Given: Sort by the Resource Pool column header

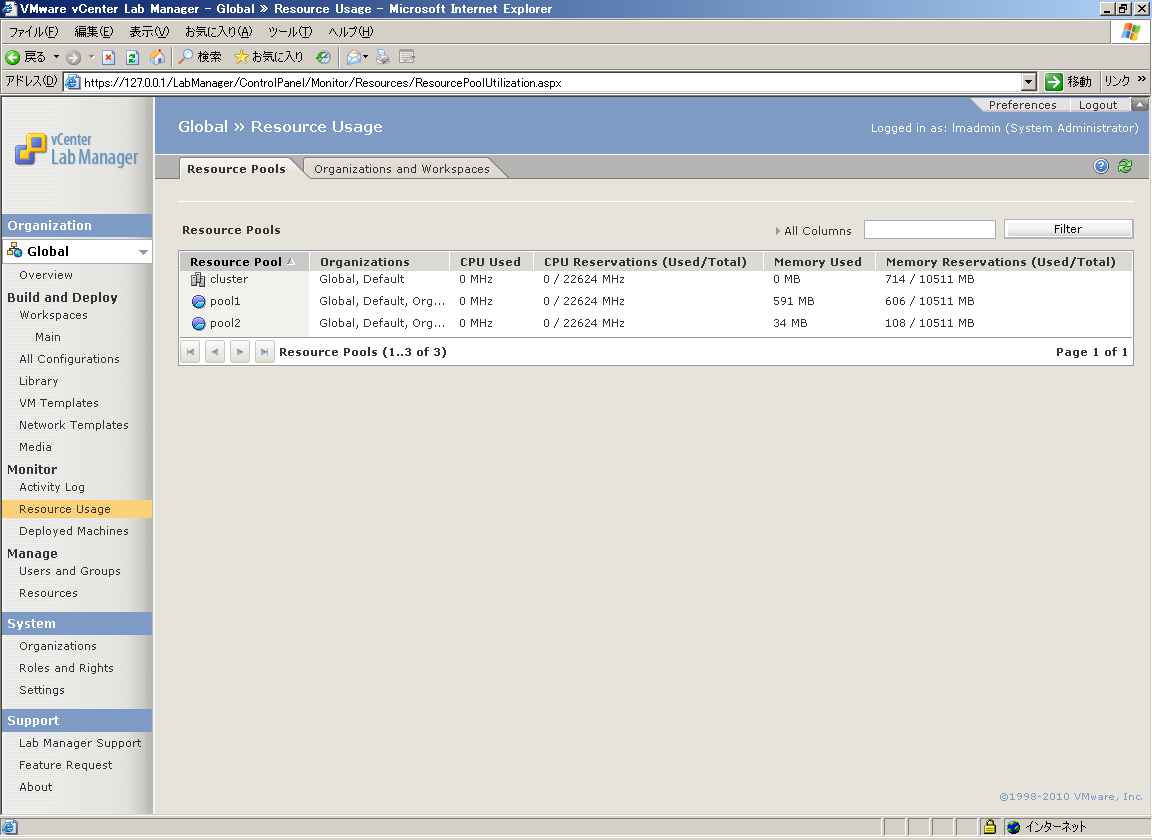Looking at the screenshot, I should [x=243, y=262].
